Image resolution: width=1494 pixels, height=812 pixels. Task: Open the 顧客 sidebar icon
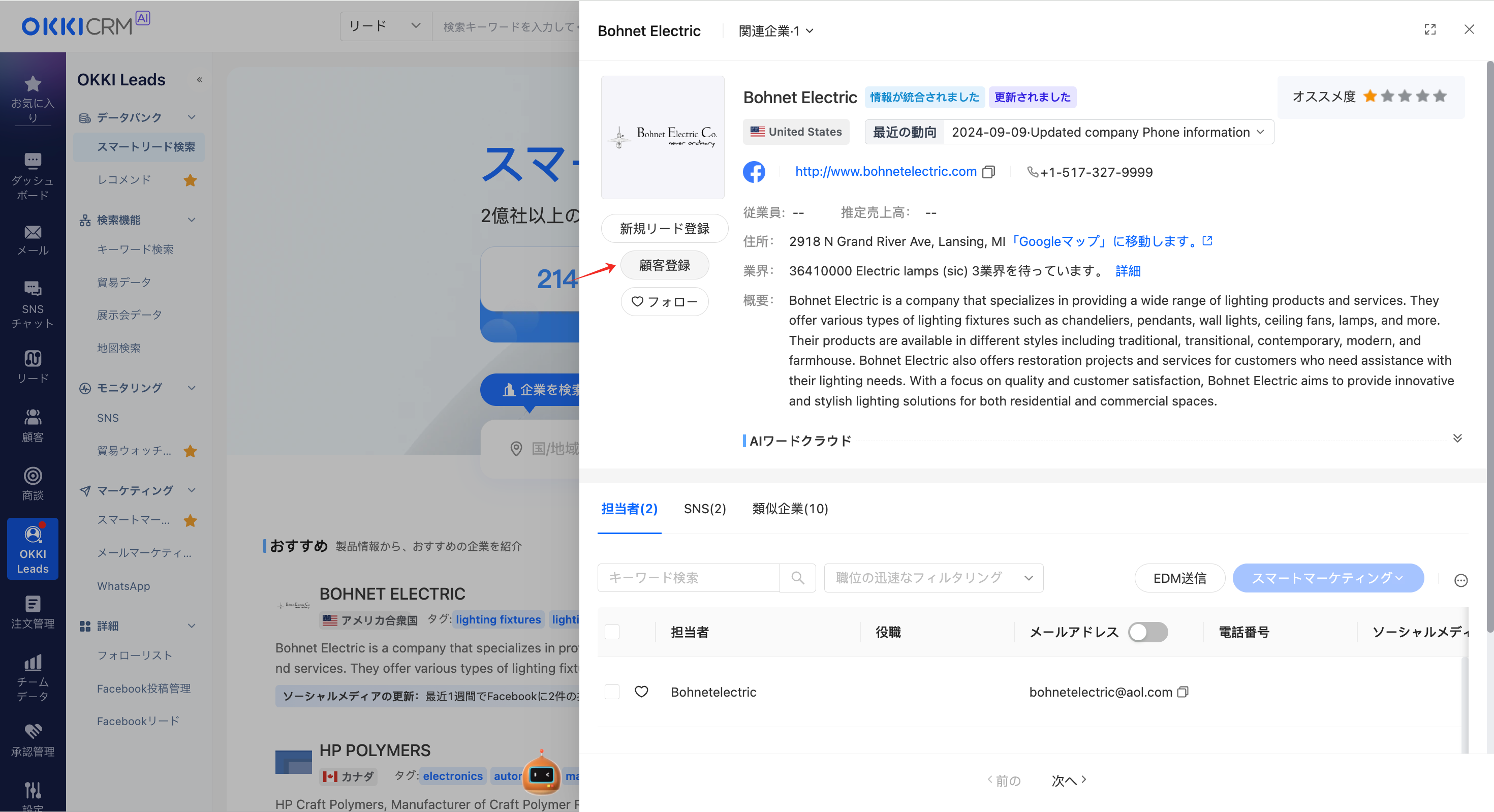(x=33, y=425)
